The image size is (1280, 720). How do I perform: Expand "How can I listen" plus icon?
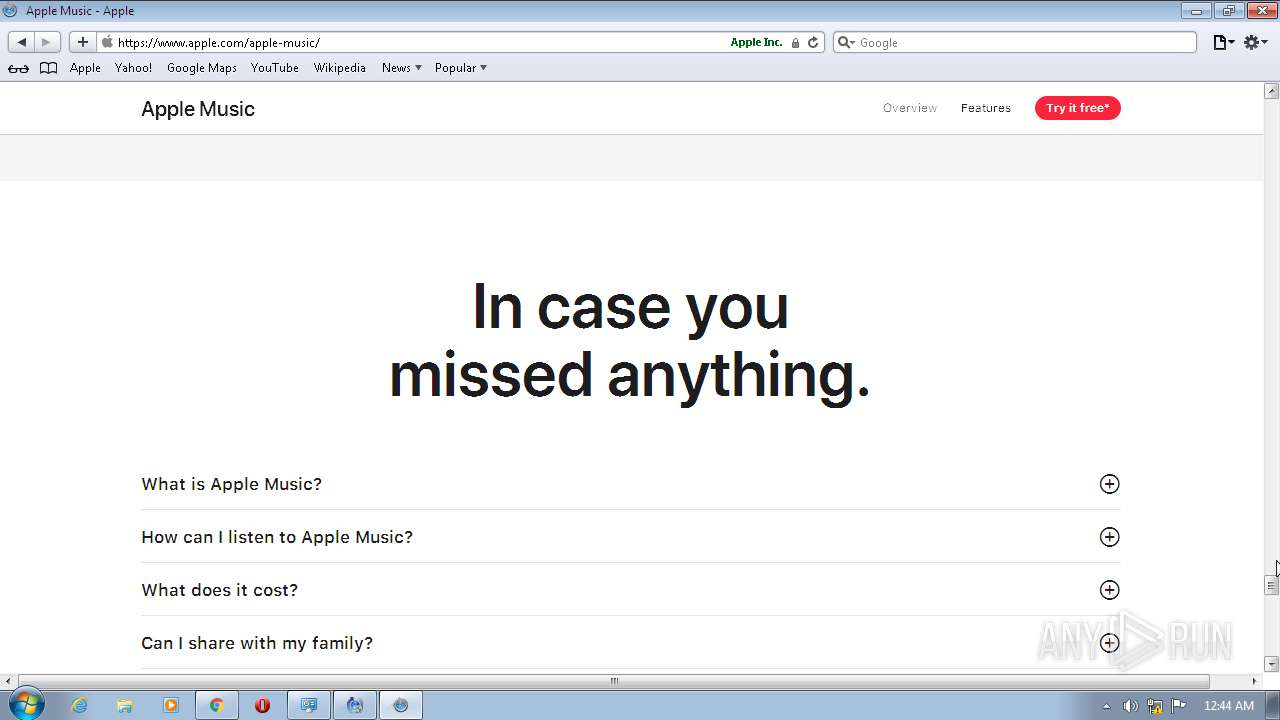1109,537
